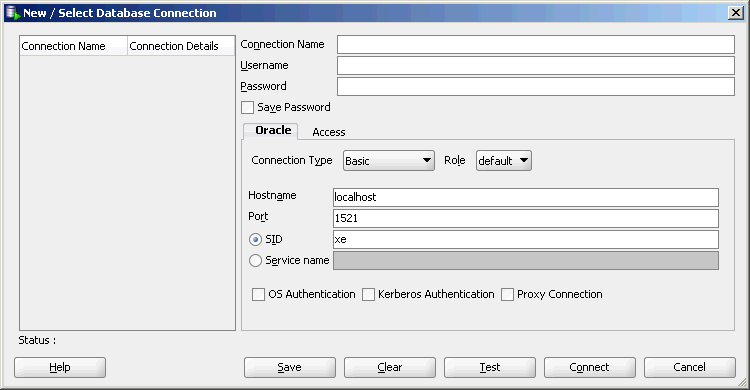Click the SID field containing xe
This screenshot has height=390, width=750.
point(526,239)
